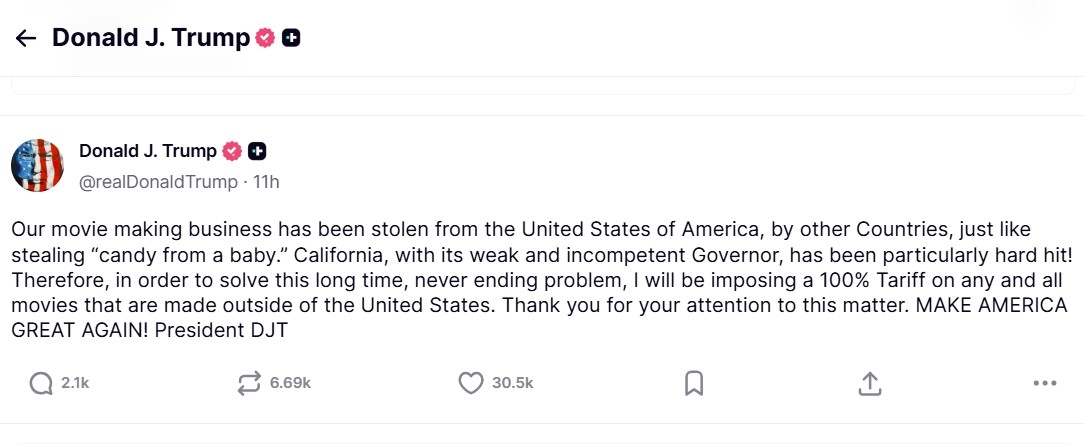
Task: Click the back arrow in header
Action: (26, 39)
